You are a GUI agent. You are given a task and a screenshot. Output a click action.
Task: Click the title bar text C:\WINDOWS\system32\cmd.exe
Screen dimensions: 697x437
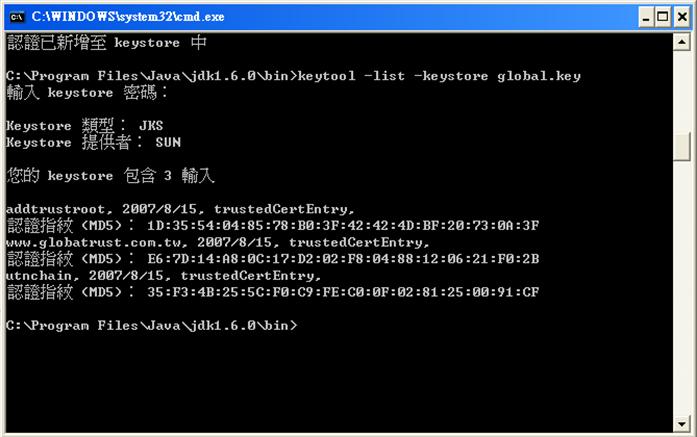point(128,17)
